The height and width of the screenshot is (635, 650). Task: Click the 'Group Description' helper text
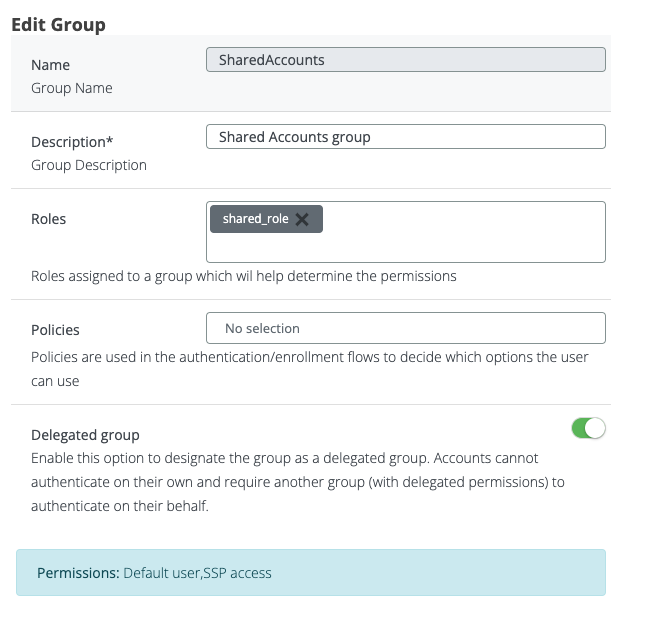89,165
